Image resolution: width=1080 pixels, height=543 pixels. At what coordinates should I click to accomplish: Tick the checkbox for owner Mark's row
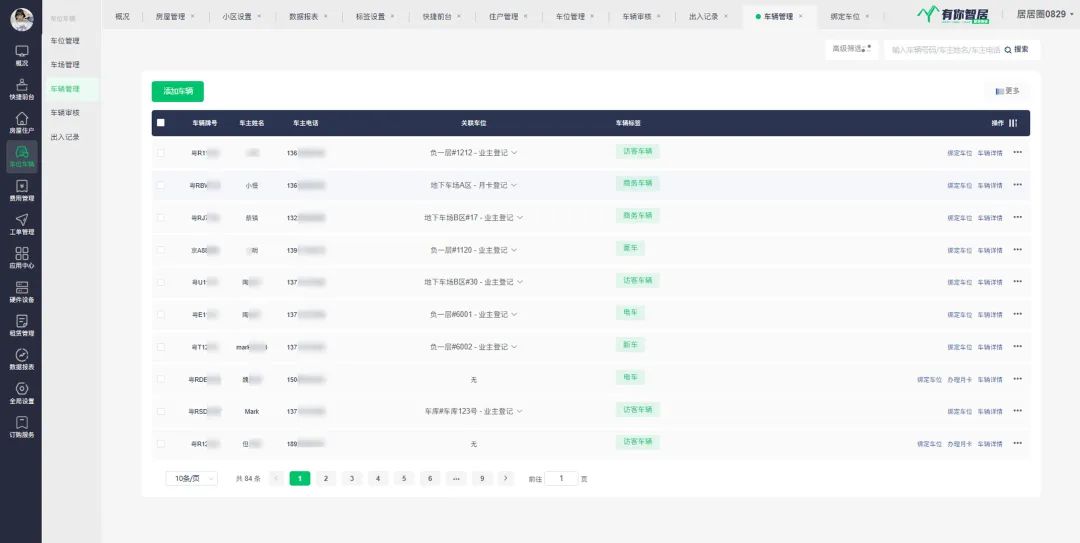pos(160,411)
